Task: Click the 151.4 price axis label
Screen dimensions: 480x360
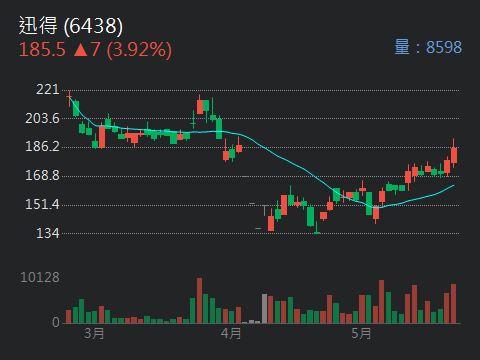Action: 42,204
